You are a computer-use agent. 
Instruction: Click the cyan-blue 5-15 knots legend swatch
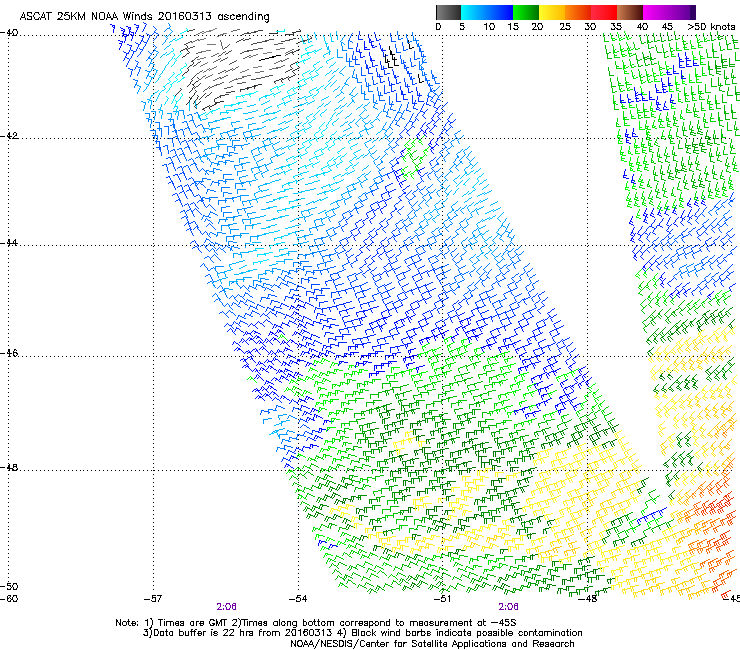point(487,12)
